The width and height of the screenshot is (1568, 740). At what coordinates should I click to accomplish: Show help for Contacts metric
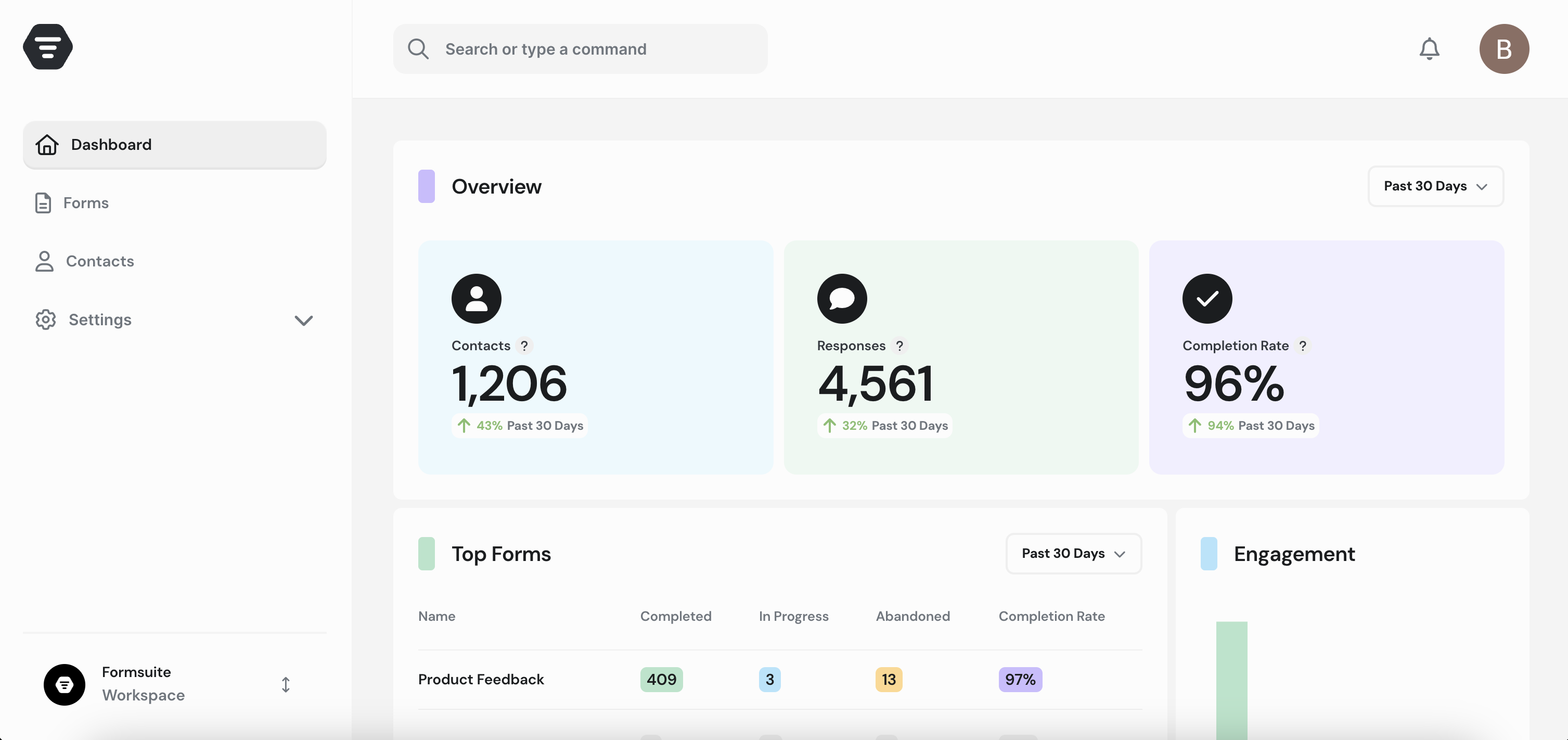pos(524,346)
